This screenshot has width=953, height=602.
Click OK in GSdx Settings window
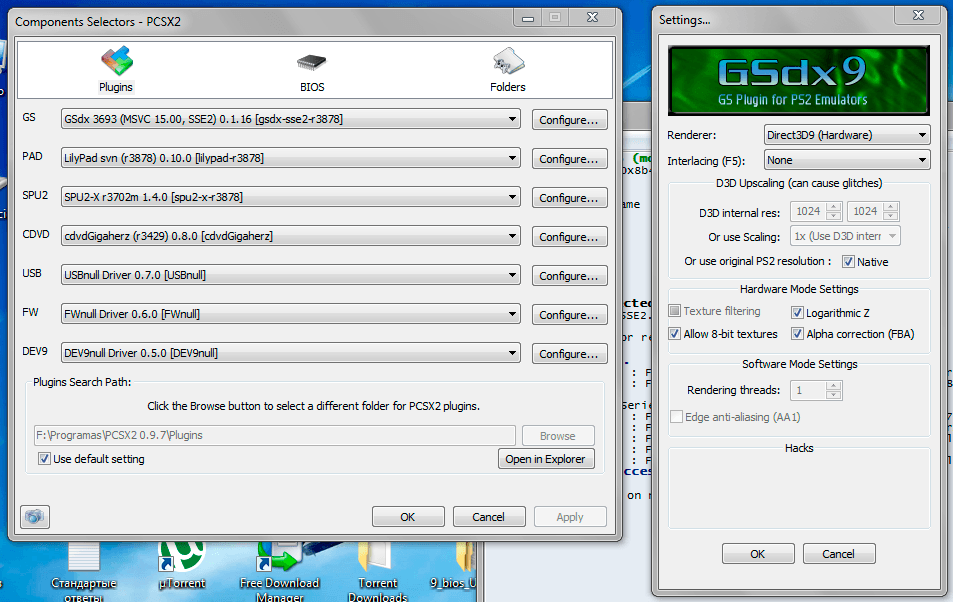coord(758,554)
